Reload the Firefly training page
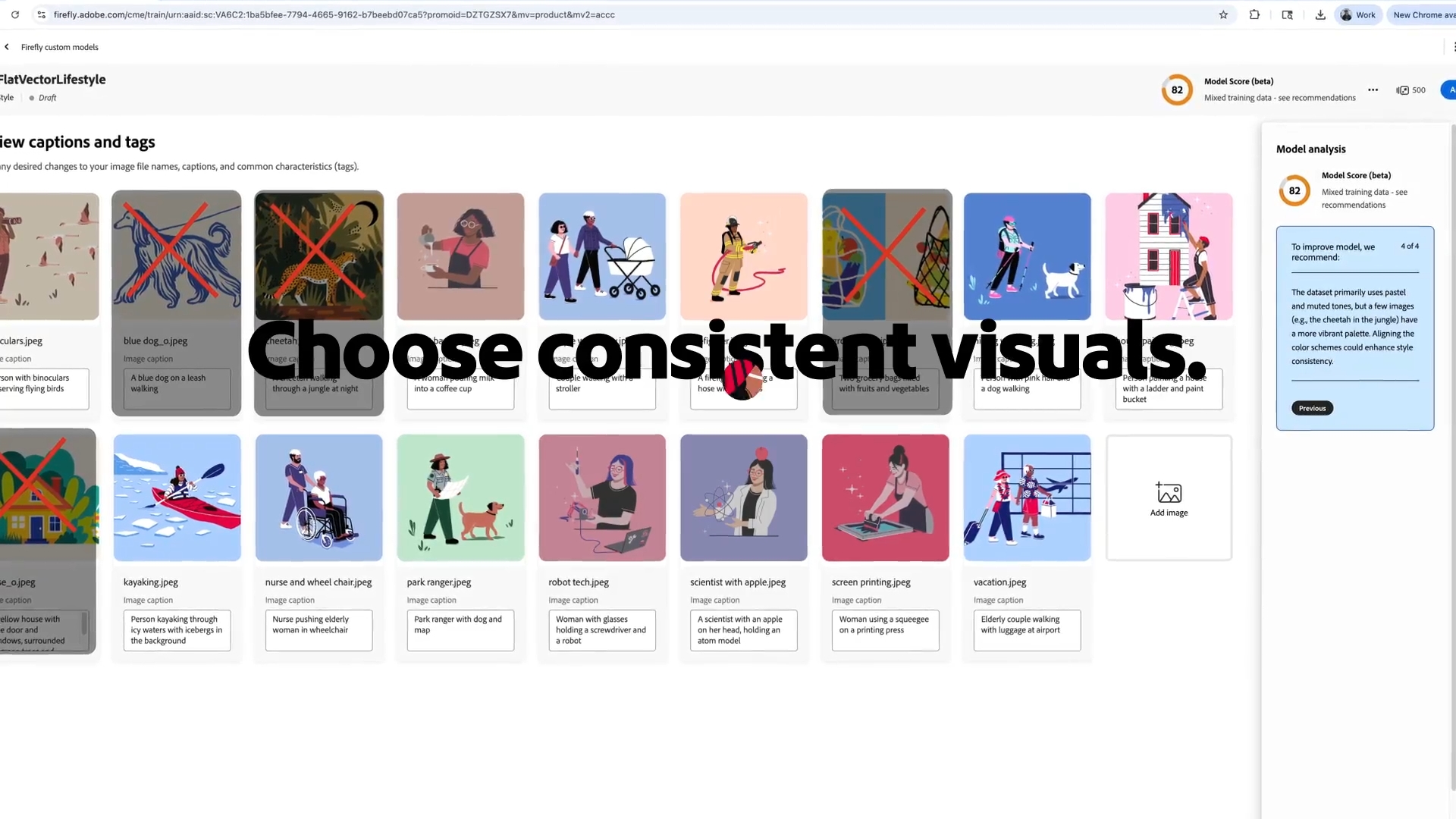The width and height of the screenshot is (1456, 819). (x=14, y=14)
